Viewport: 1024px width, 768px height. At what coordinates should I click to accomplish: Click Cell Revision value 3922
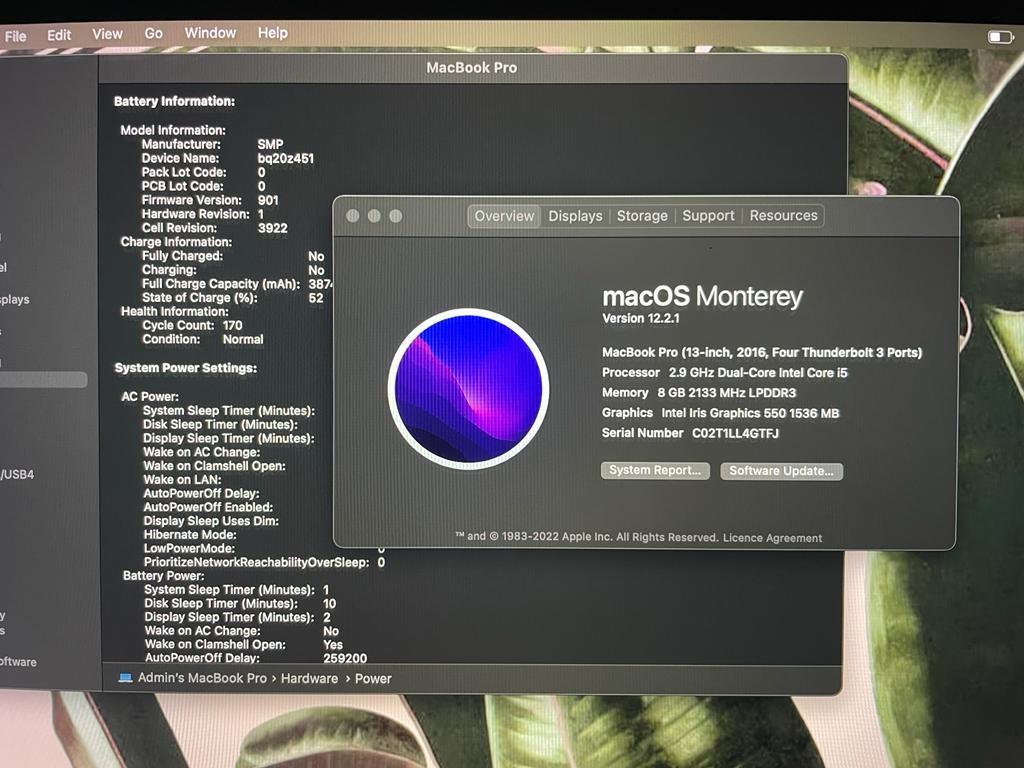tap(272, 228)
